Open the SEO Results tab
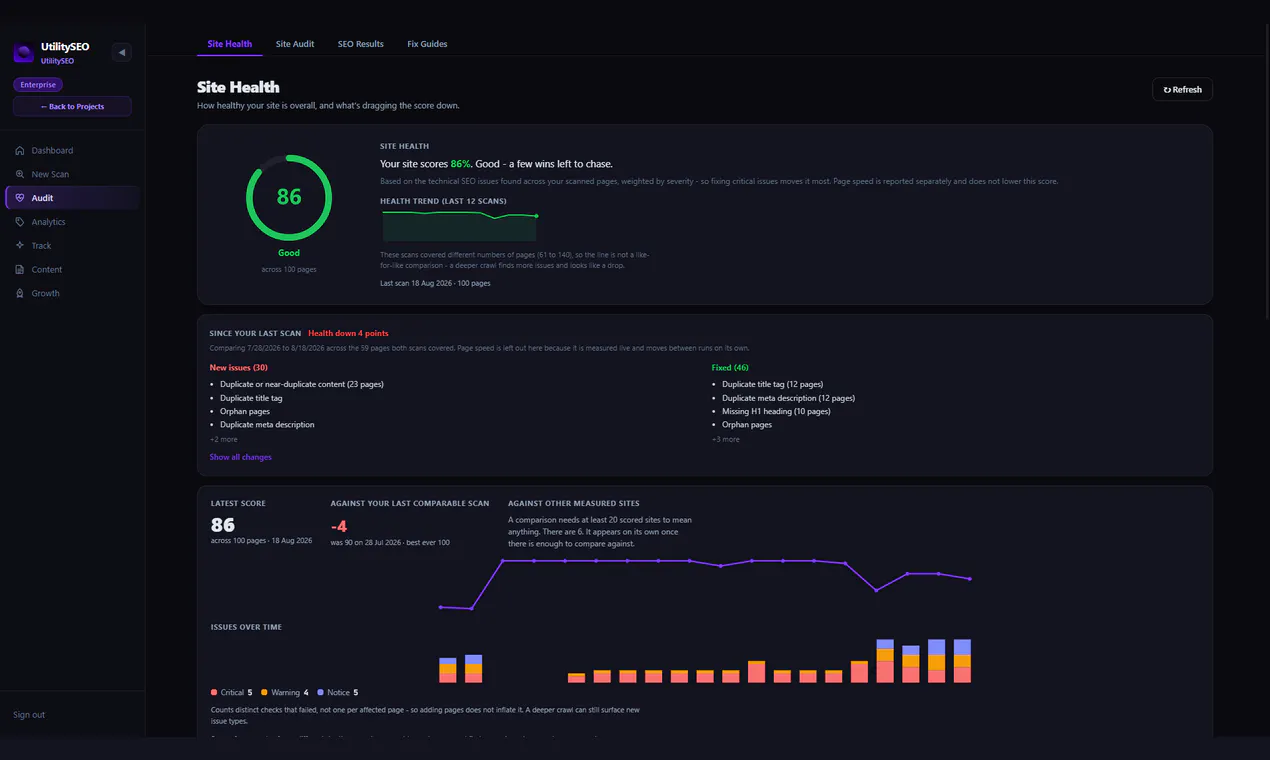Screen dimensions: 1270x760 tap(361, 44)
